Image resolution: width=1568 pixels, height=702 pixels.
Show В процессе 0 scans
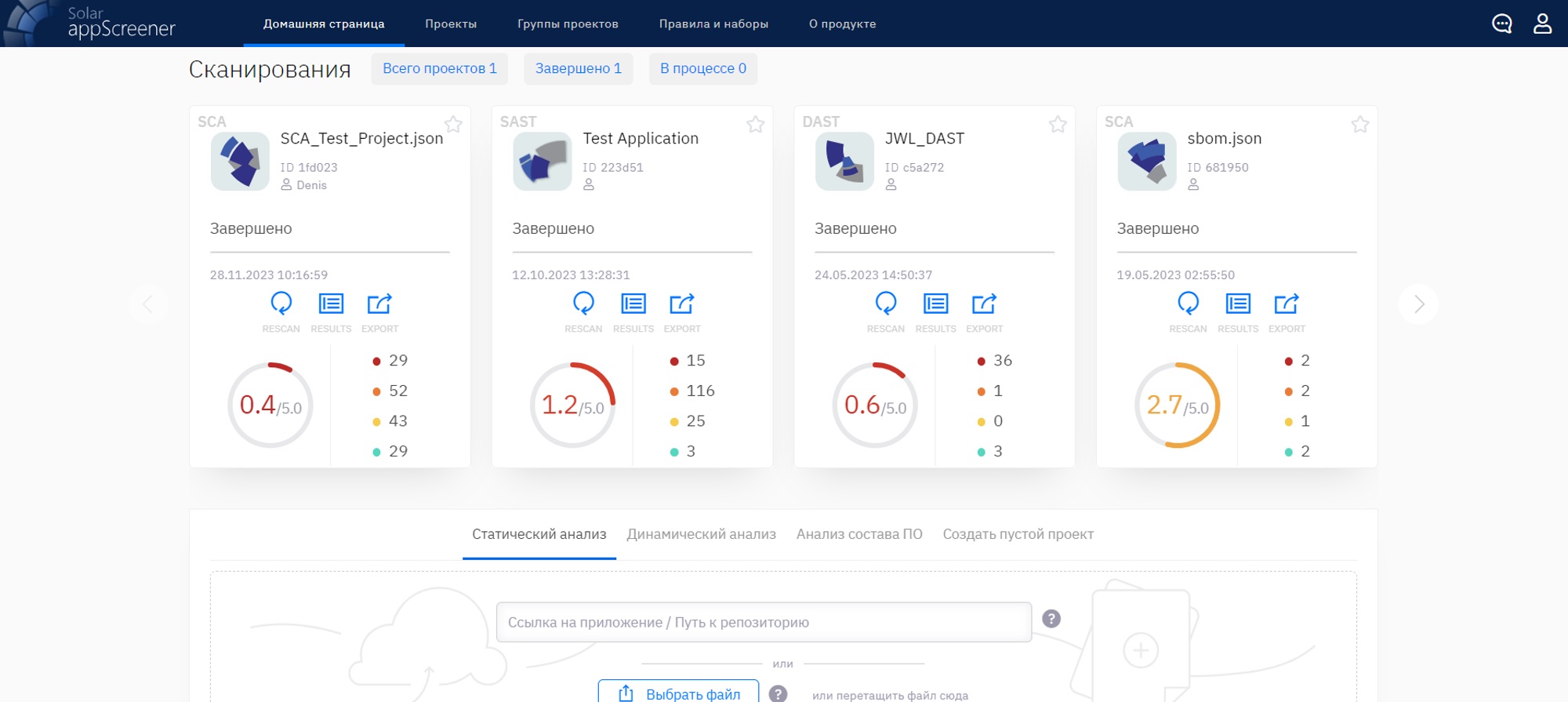[703, 68]
